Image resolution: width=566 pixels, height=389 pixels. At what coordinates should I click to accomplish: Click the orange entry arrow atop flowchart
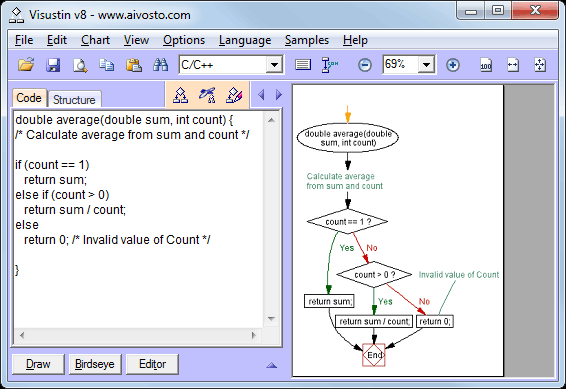[348, 115]
